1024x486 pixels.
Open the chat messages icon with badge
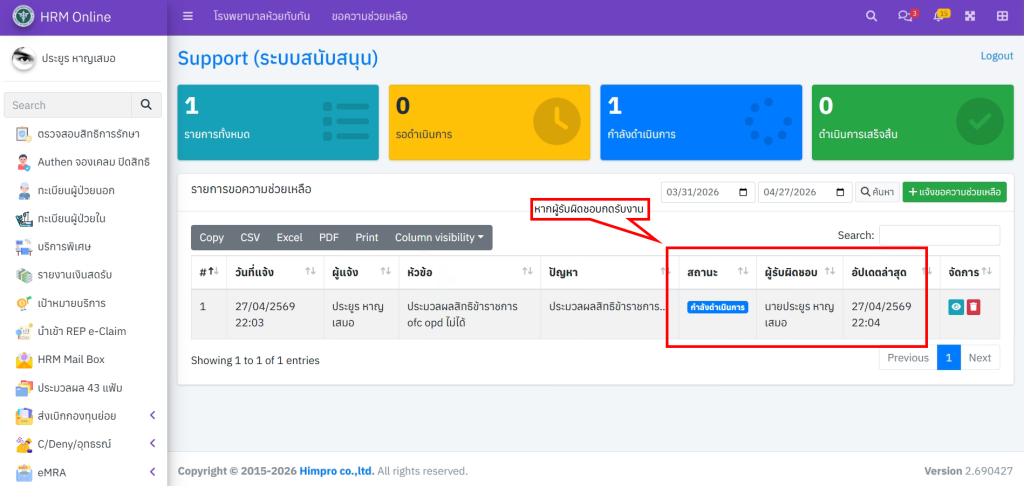tap(906, 16)
